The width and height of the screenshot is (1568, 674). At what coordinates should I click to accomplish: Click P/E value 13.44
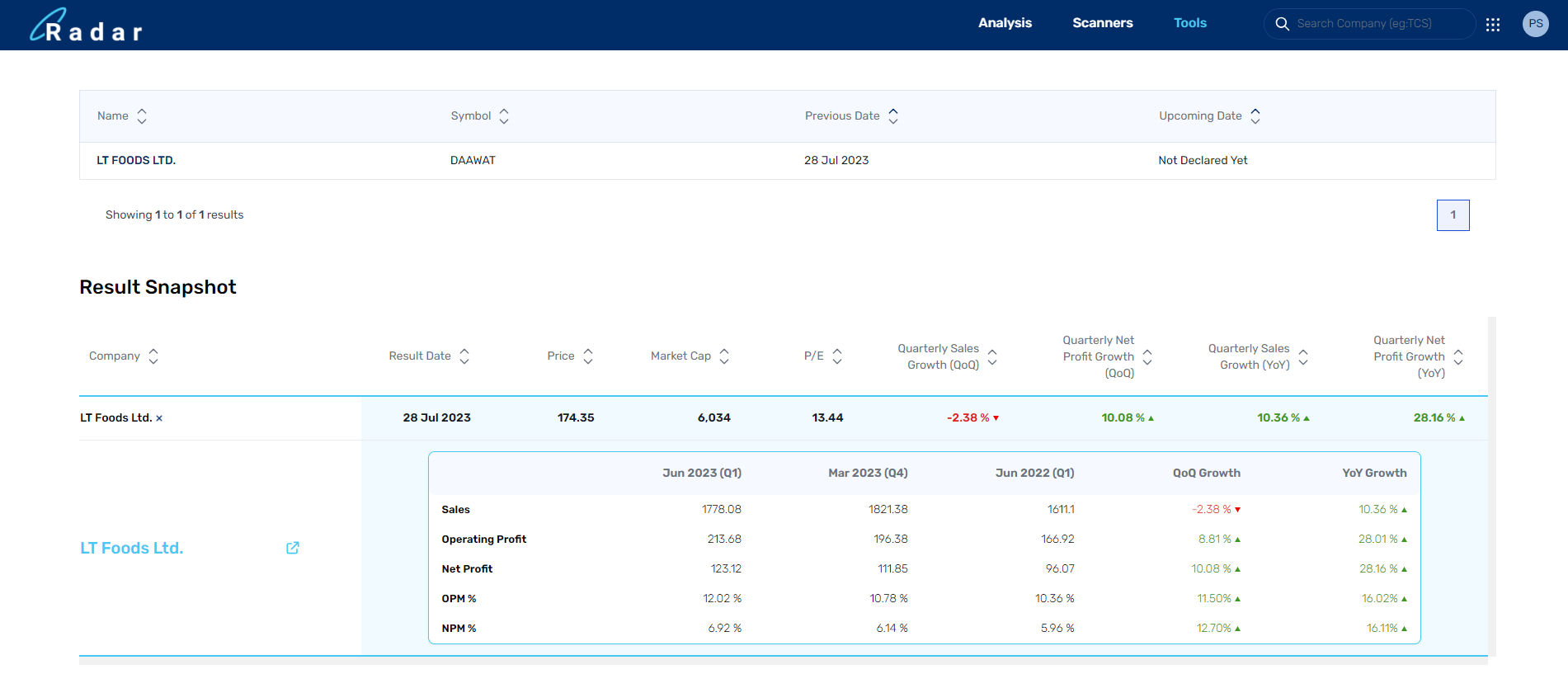coord(827,418)
